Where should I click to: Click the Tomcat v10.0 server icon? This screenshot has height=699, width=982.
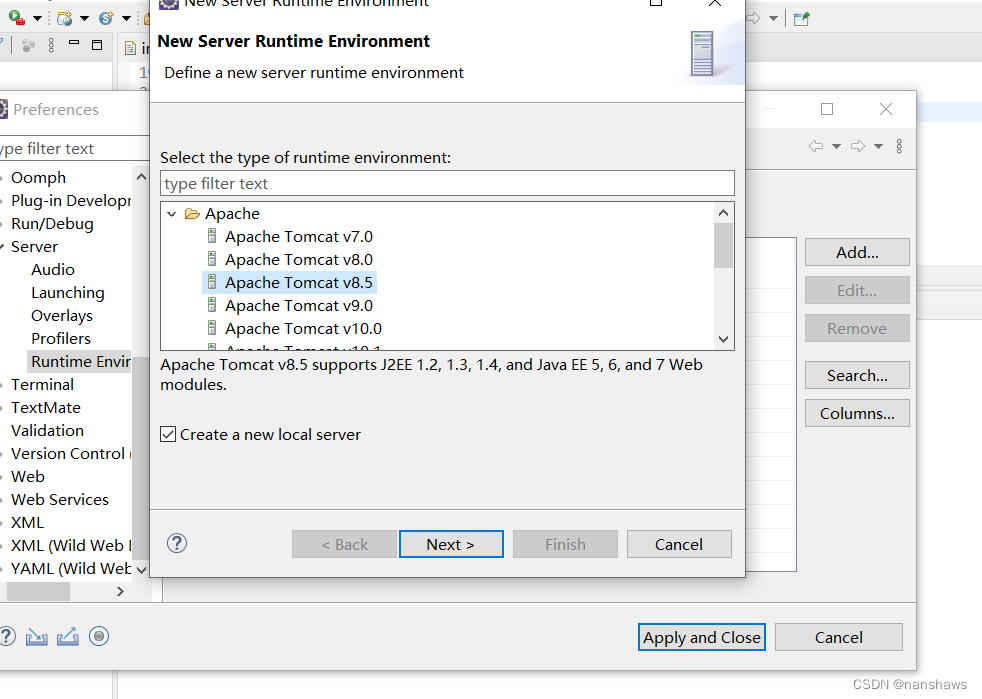212,328
